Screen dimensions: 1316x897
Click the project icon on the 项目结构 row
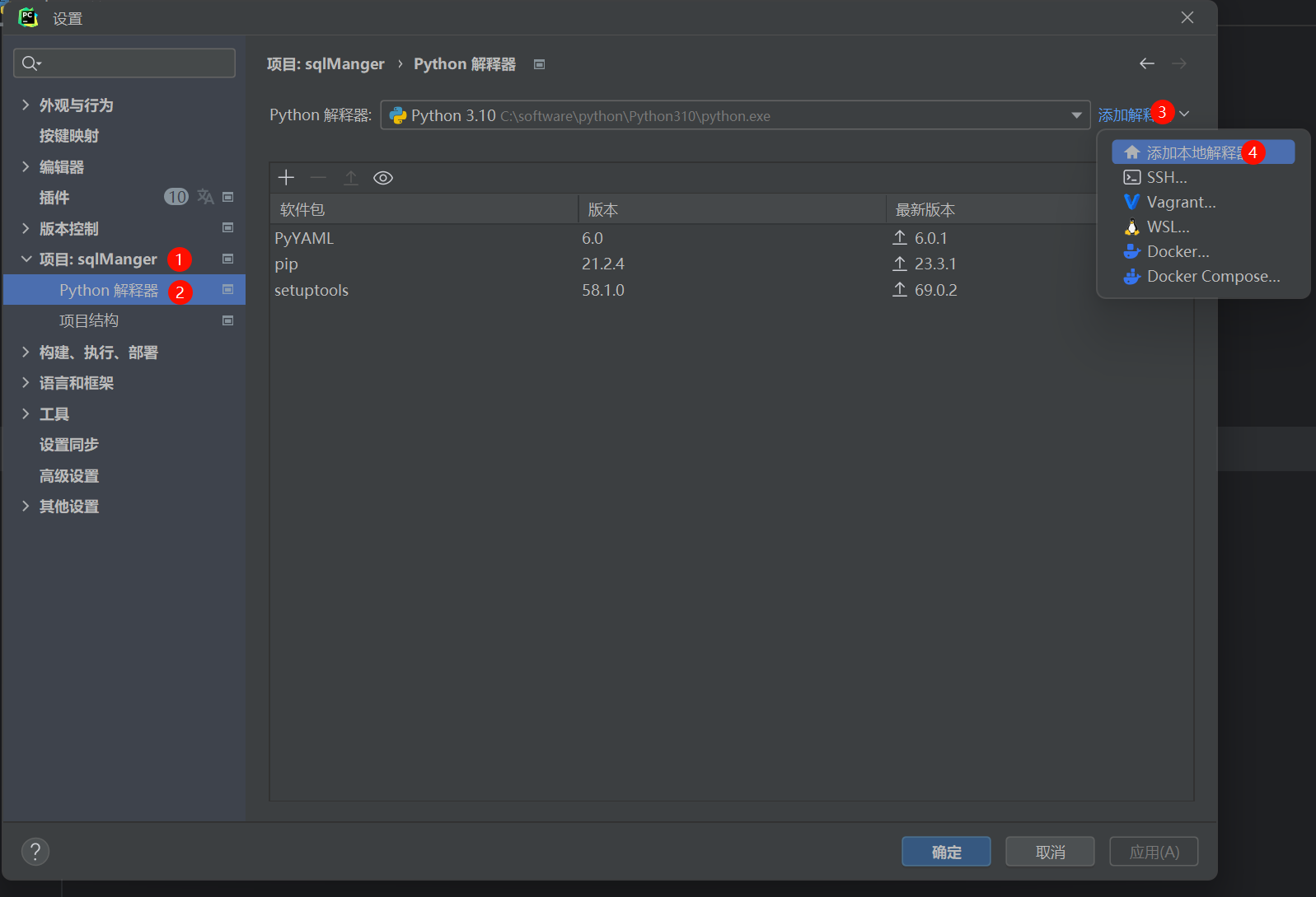(x=228, y=320)
